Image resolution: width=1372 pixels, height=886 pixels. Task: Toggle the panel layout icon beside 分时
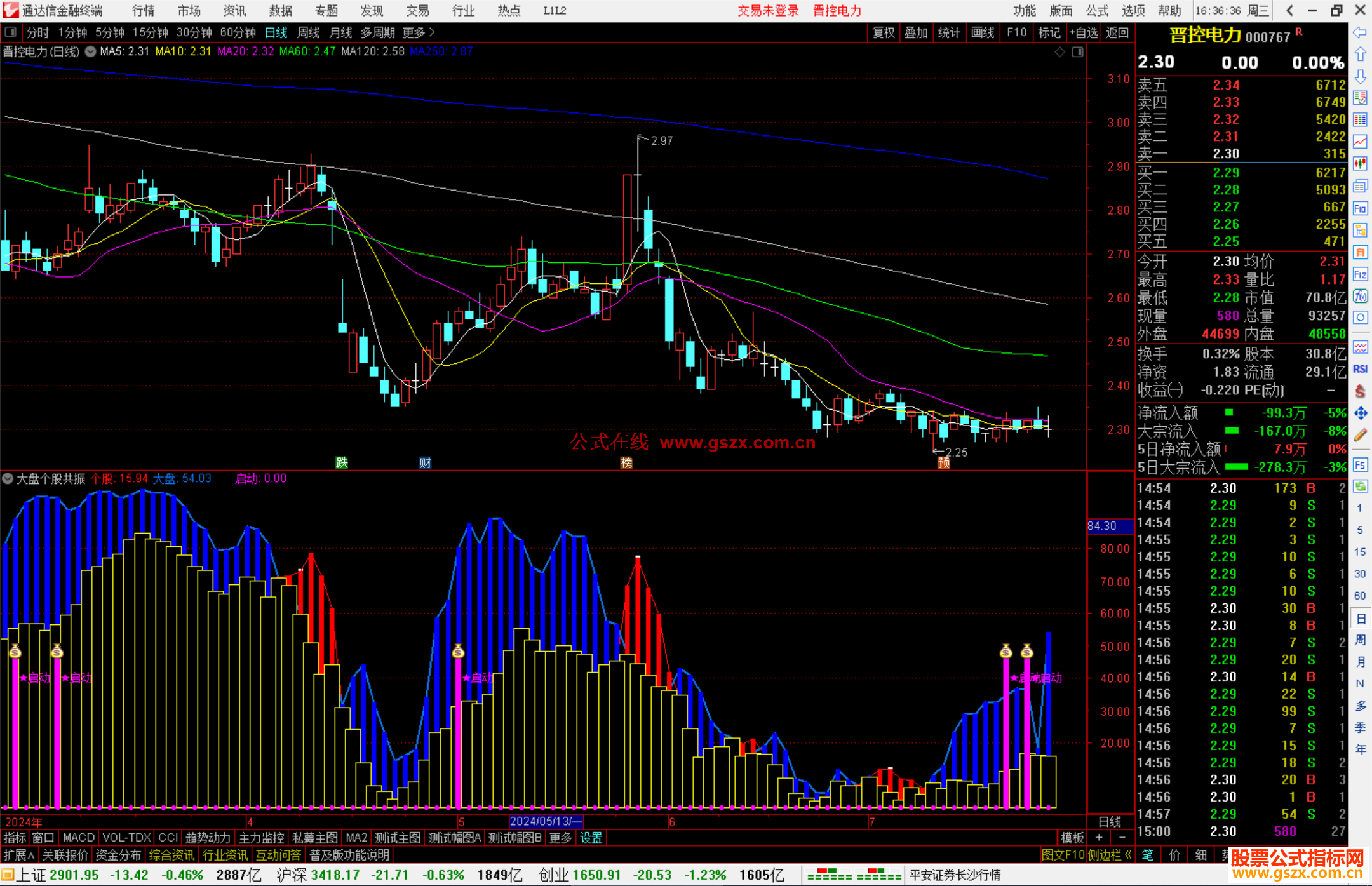coord(11,32)
